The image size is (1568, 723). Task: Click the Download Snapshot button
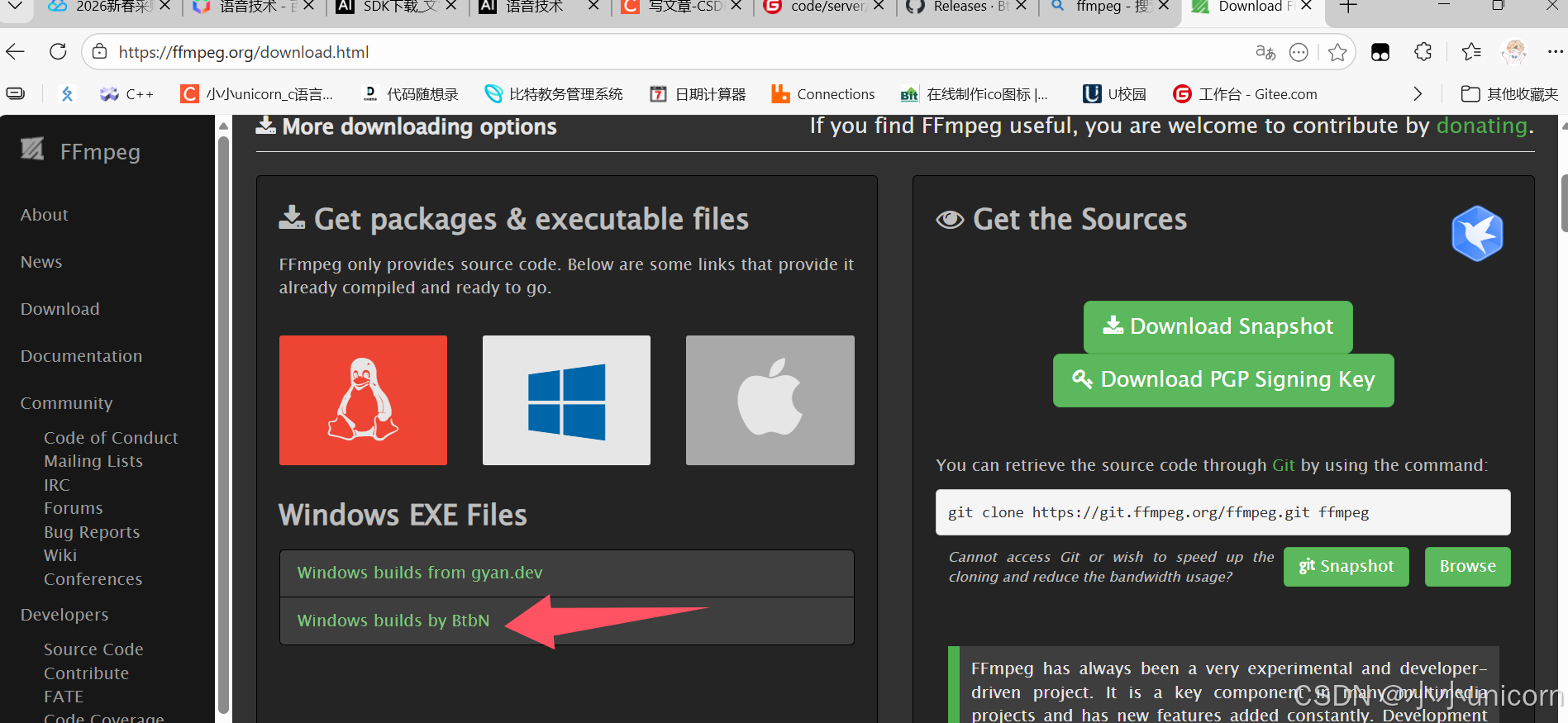click(1218, 326)
